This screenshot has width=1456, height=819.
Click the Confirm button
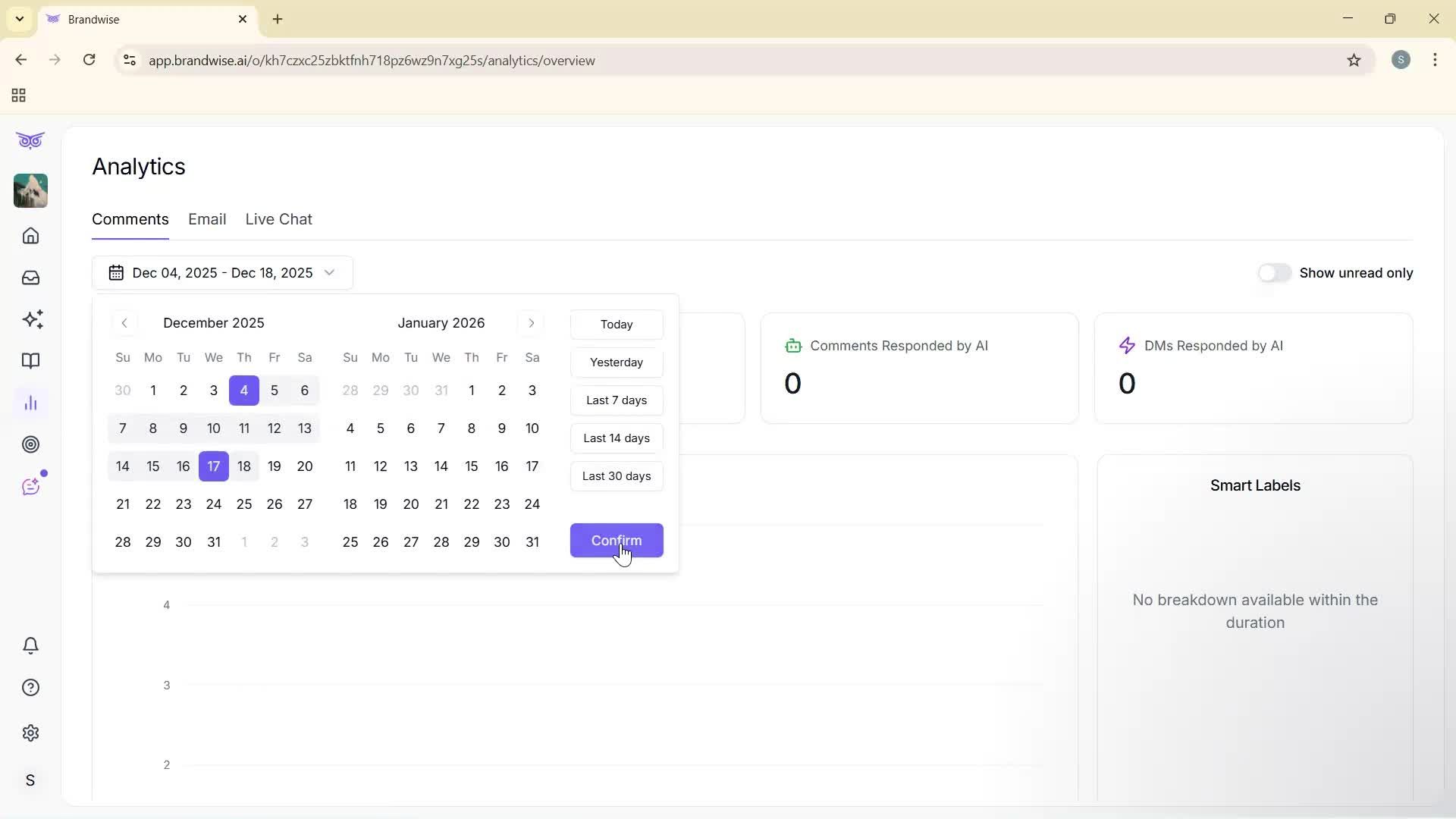coord(617,540)
